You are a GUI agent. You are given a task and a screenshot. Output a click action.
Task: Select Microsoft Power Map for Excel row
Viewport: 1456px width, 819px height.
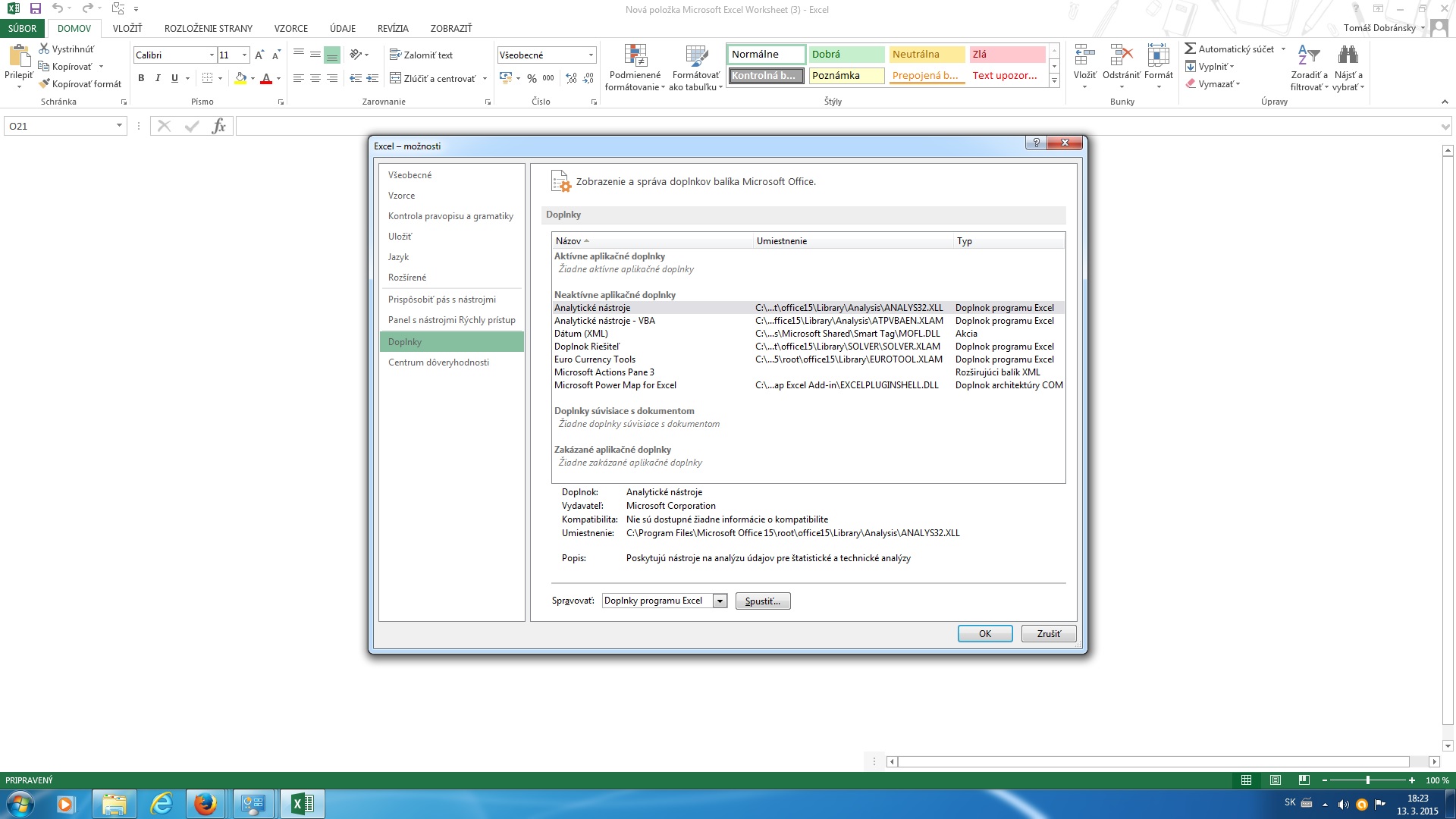tap(808, 385)
